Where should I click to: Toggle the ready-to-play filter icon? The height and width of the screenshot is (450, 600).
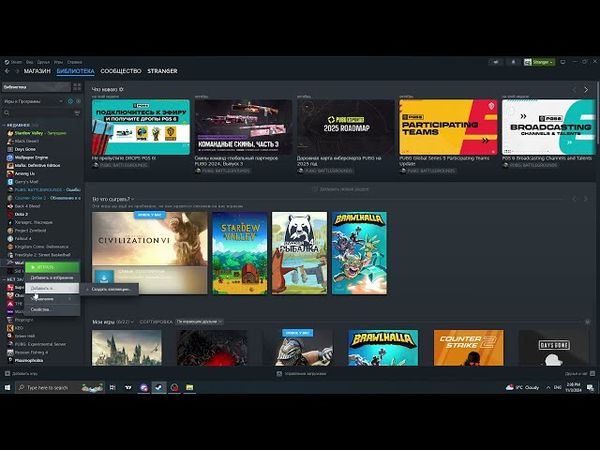(78, 101)
